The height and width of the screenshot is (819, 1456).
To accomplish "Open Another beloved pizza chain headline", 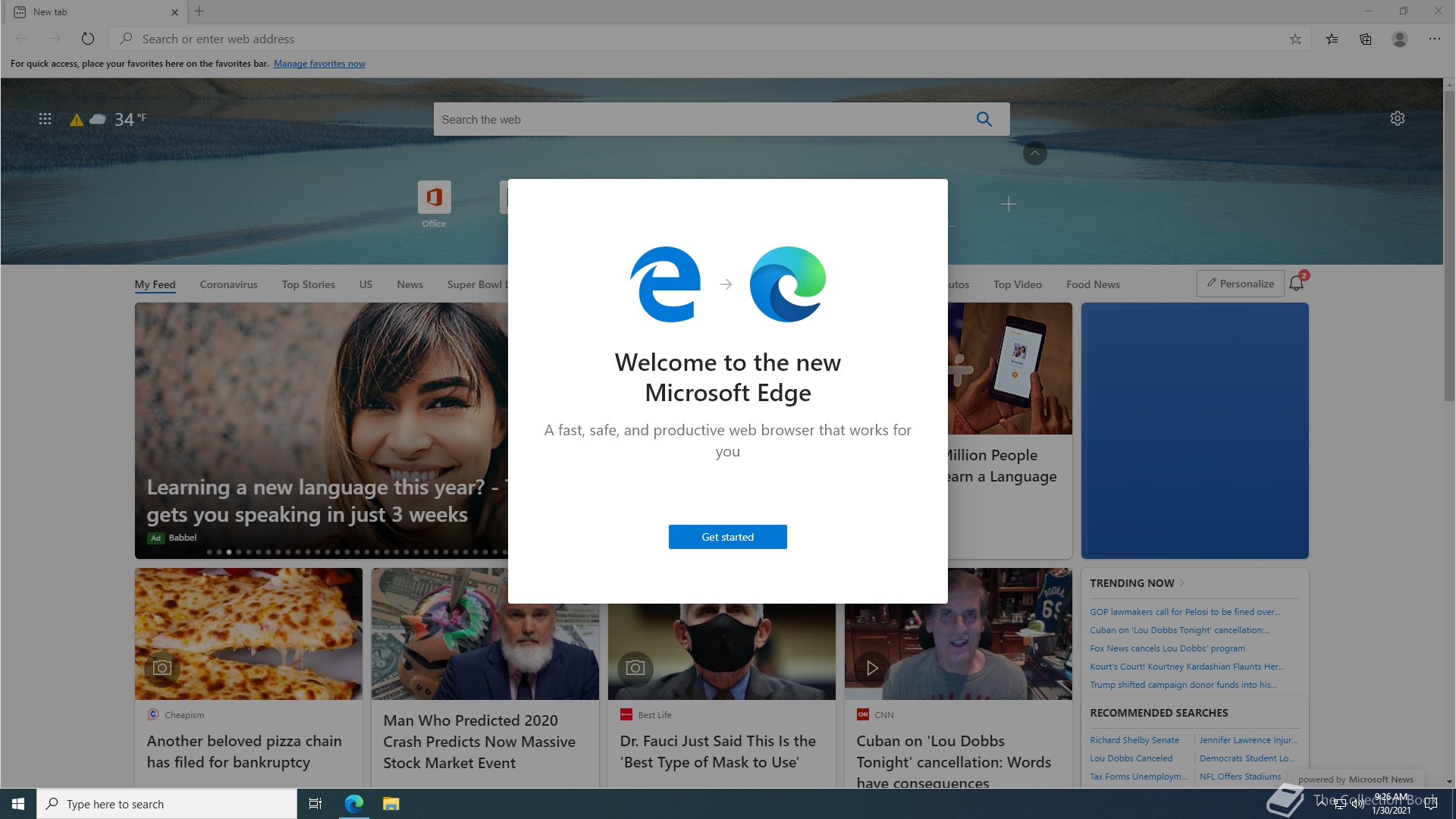I will 244,752.
